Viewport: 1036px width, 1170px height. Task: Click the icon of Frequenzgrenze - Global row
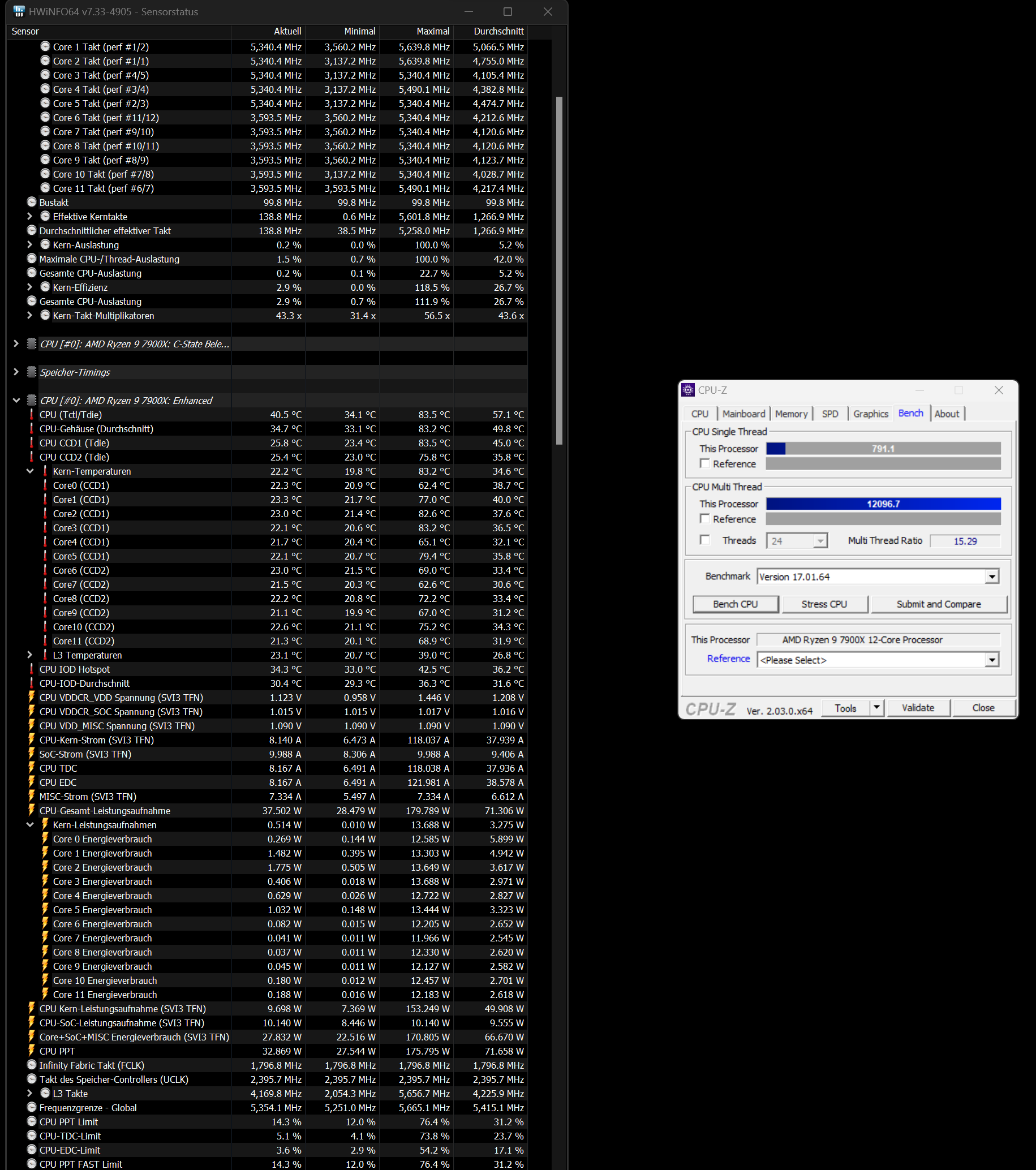click(x=32, y=1107)
